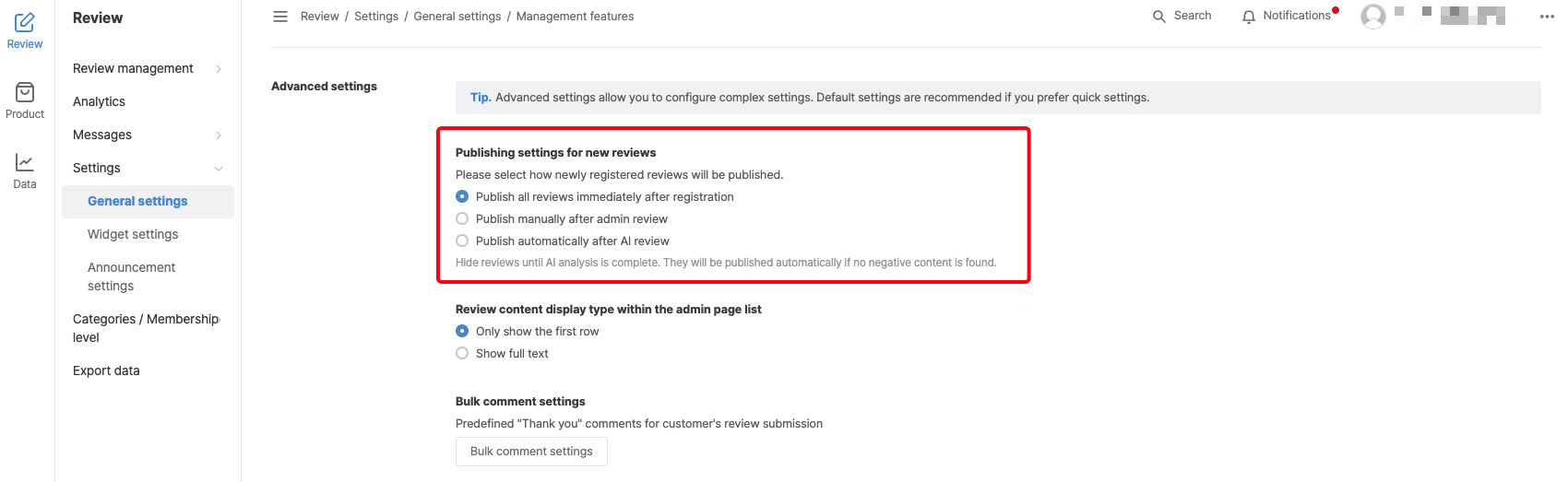
Task: Click the Bulk comment settings button
Action: pos(531,452)
